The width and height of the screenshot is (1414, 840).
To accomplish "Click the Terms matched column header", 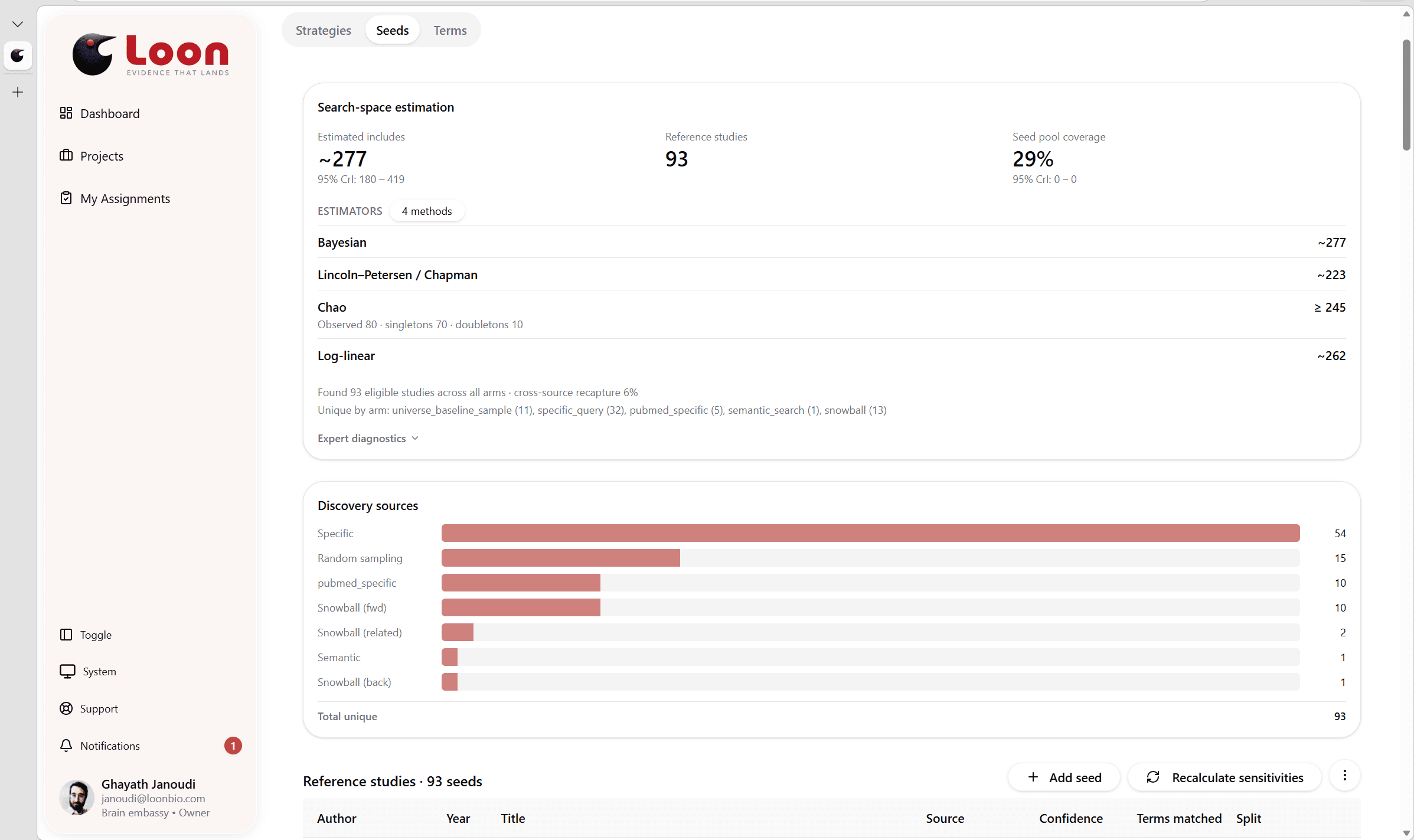I will [1179, 818].
